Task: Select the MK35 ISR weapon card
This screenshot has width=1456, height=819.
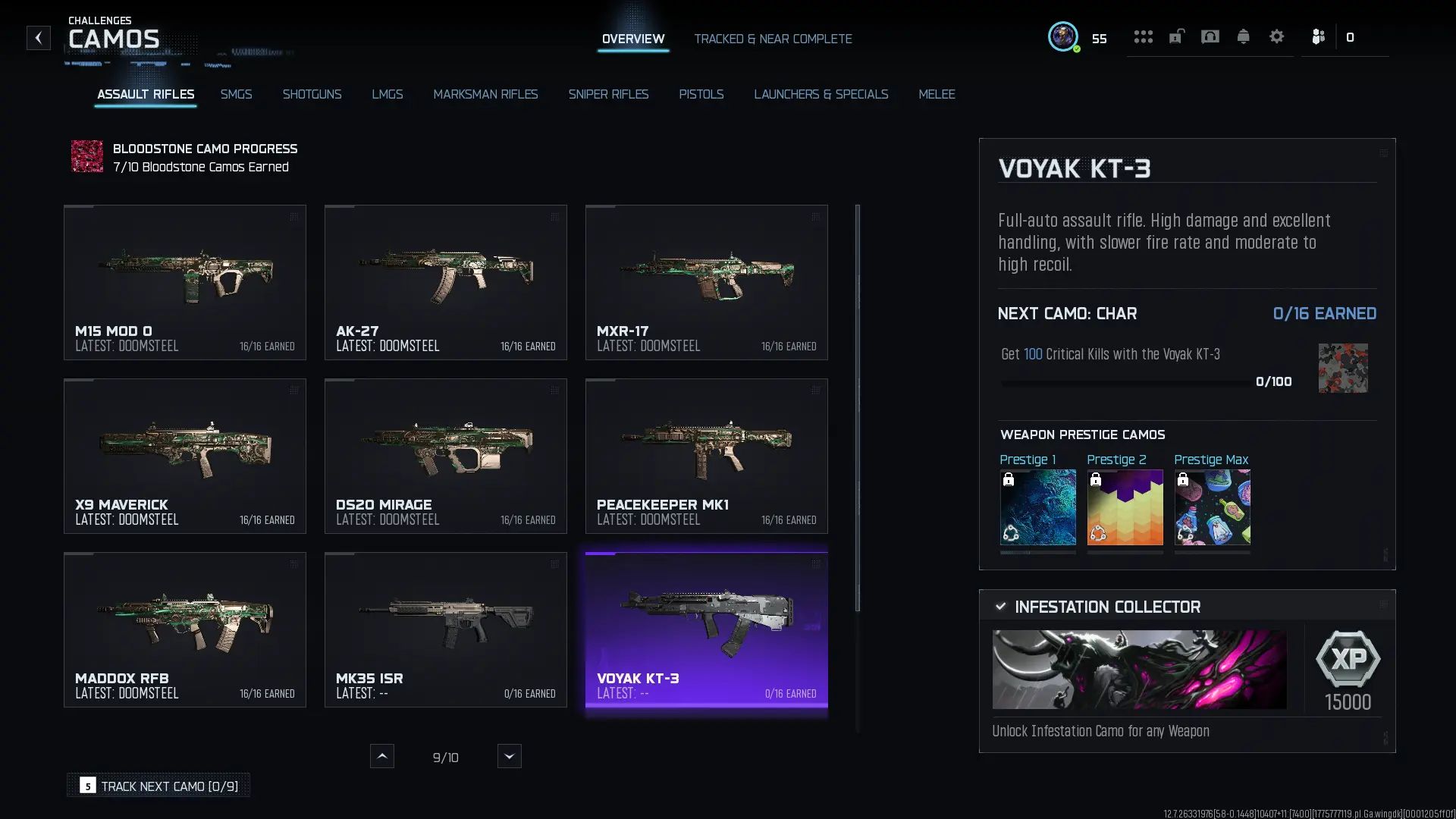Action: pos(446,629)
